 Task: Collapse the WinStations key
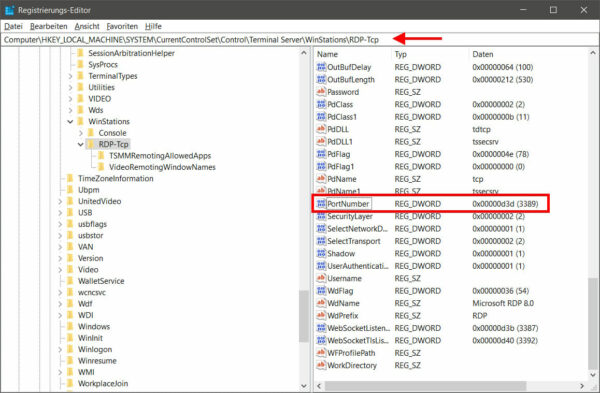click(x=70, y=122)
